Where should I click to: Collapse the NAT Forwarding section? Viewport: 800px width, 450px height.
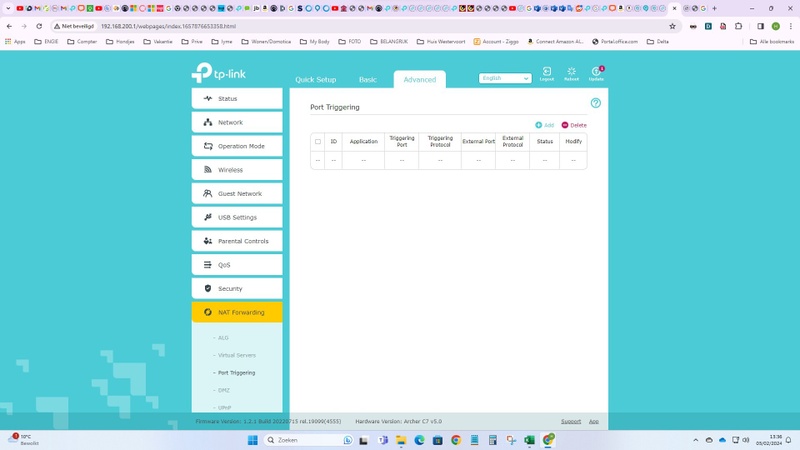pyautogui.click(x=237, y=312)
